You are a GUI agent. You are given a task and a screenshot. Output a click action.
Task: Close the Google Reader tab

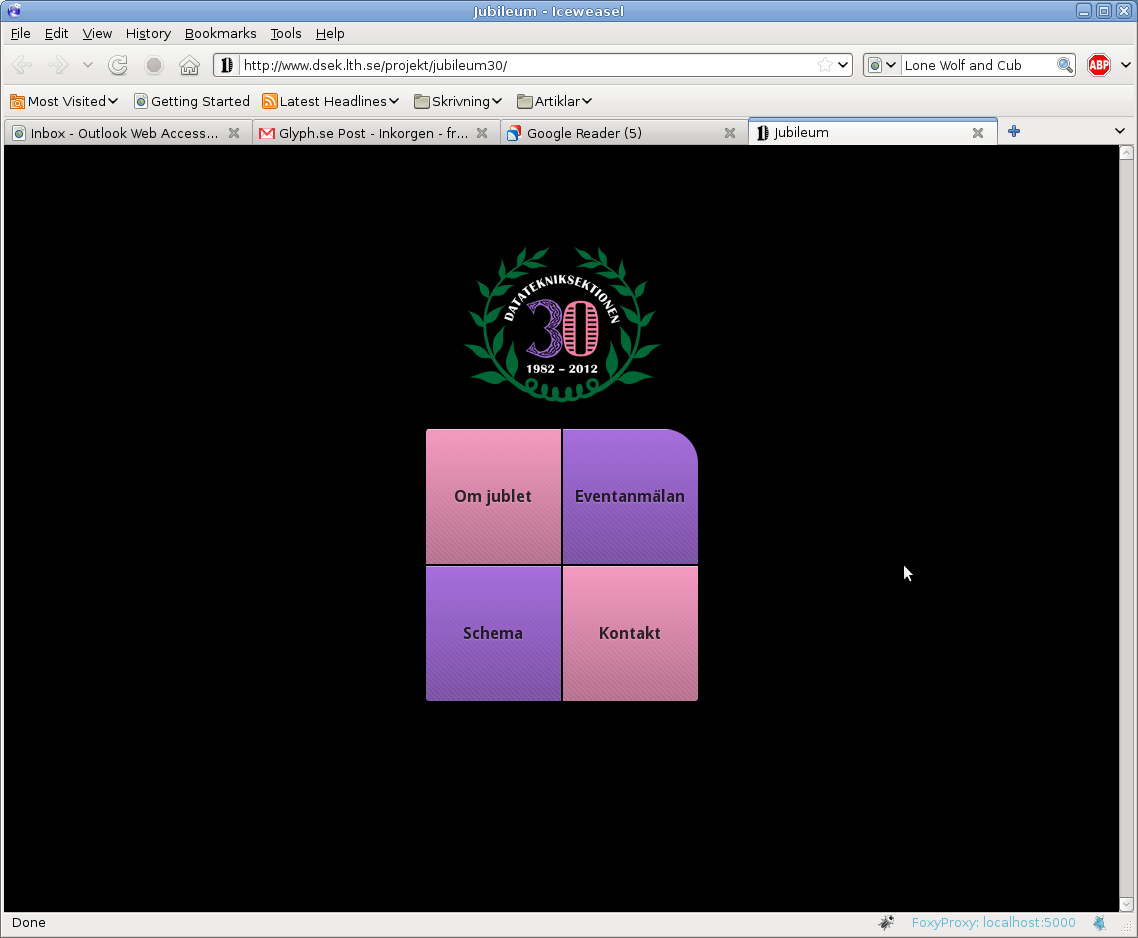730,133
